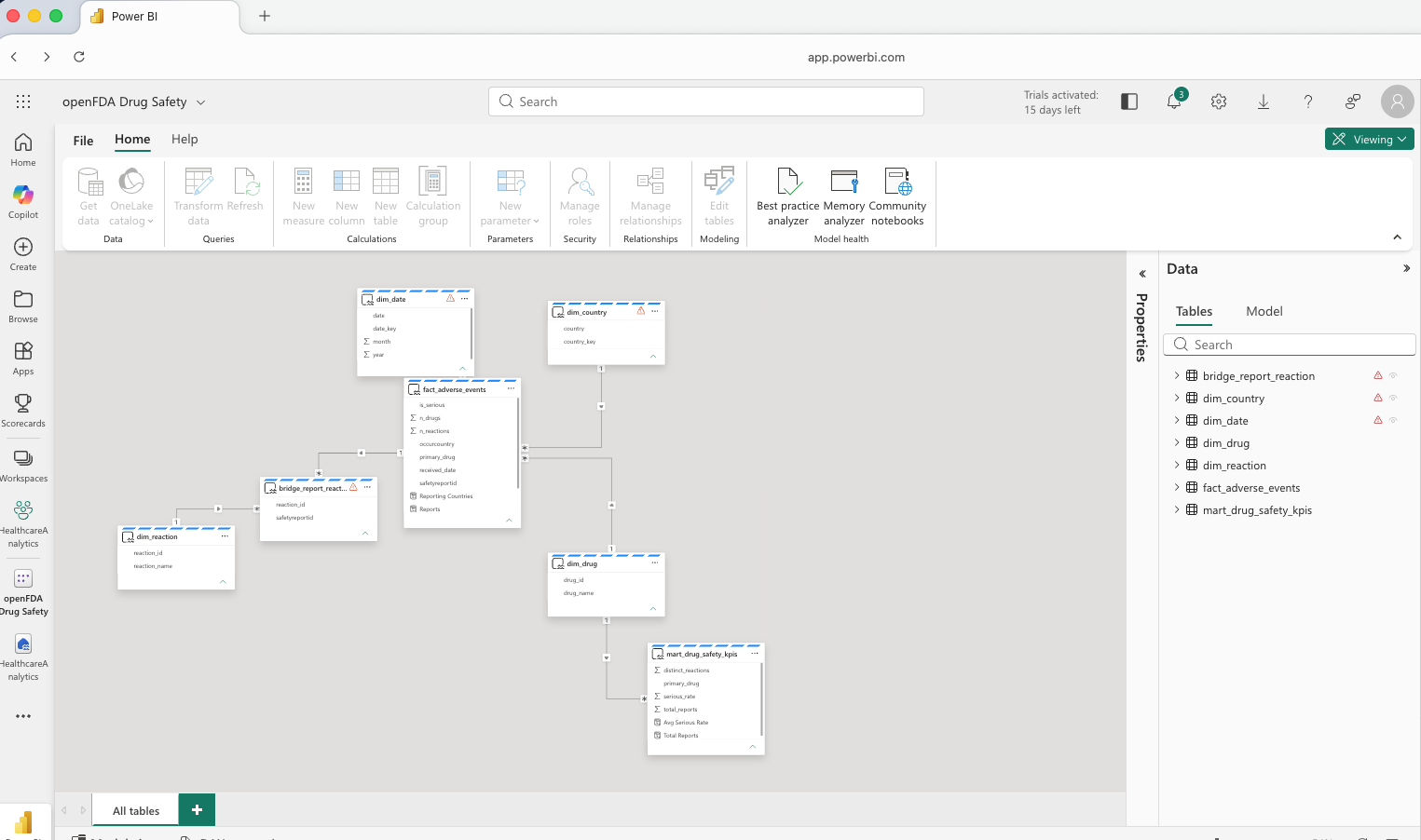Toggle visibility of dim_date table

click(1394, 420)
